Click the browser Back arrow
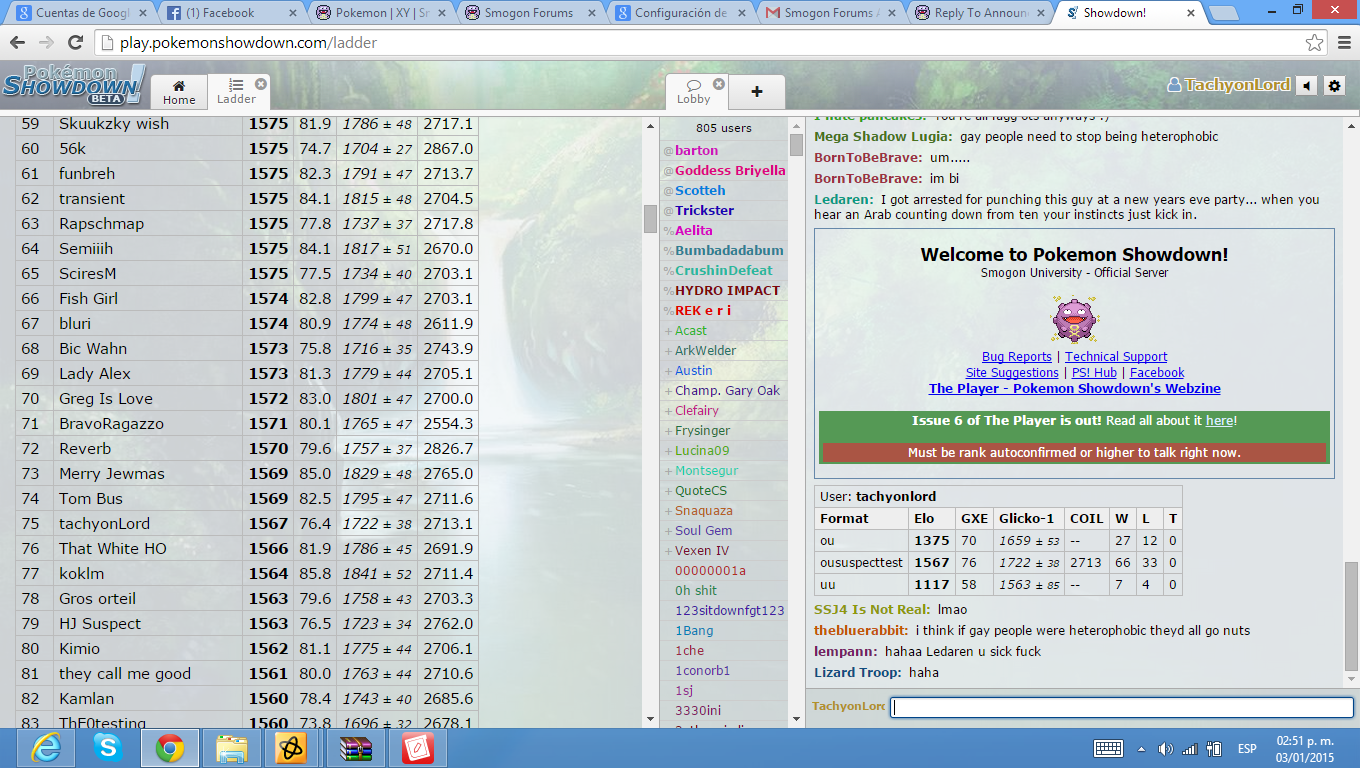This screenshot has height=768, width=1360. tap(19, 43)
